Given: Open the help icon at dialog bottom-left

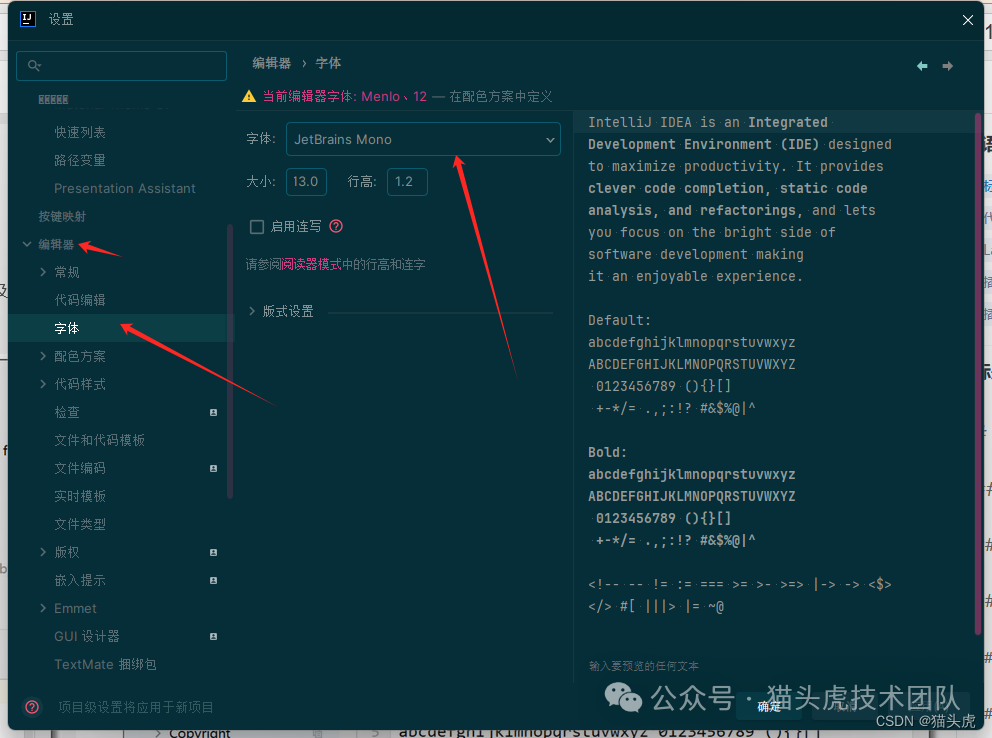Looking at the screenshot, I should 32,706.
